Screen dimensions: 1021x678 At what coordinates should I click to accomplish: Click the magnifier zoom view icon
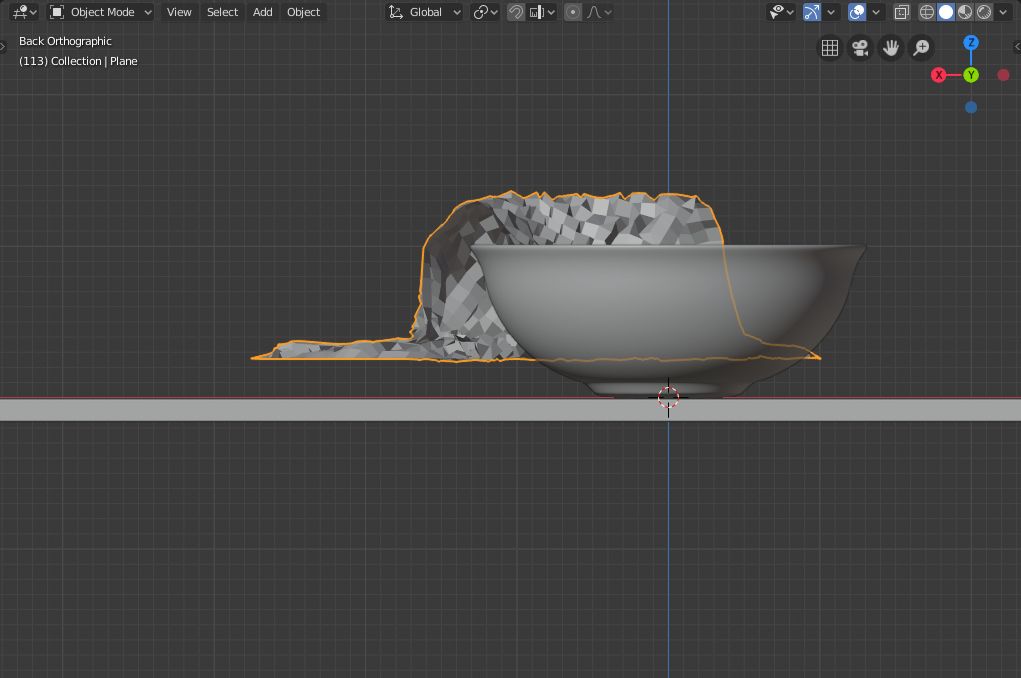pos(921,48)
